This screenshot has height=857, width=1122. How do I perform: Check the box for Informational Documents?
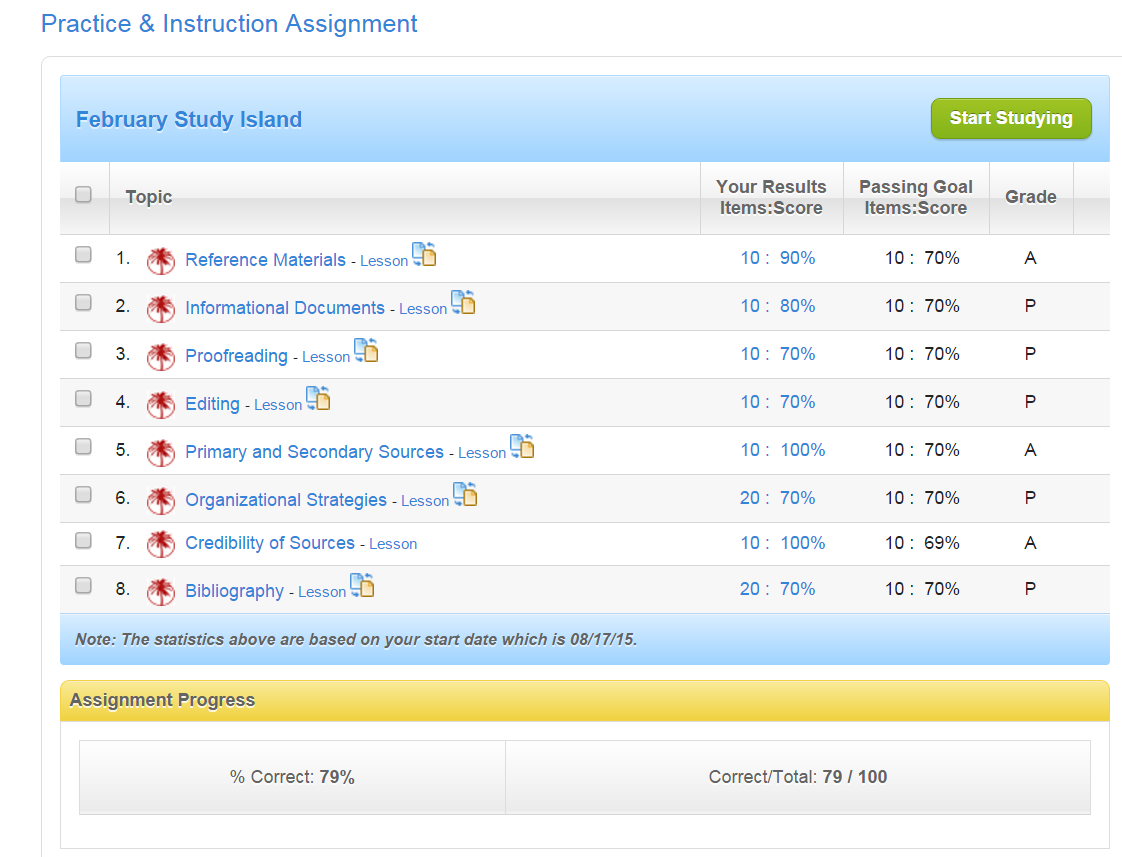pos(84,303)
